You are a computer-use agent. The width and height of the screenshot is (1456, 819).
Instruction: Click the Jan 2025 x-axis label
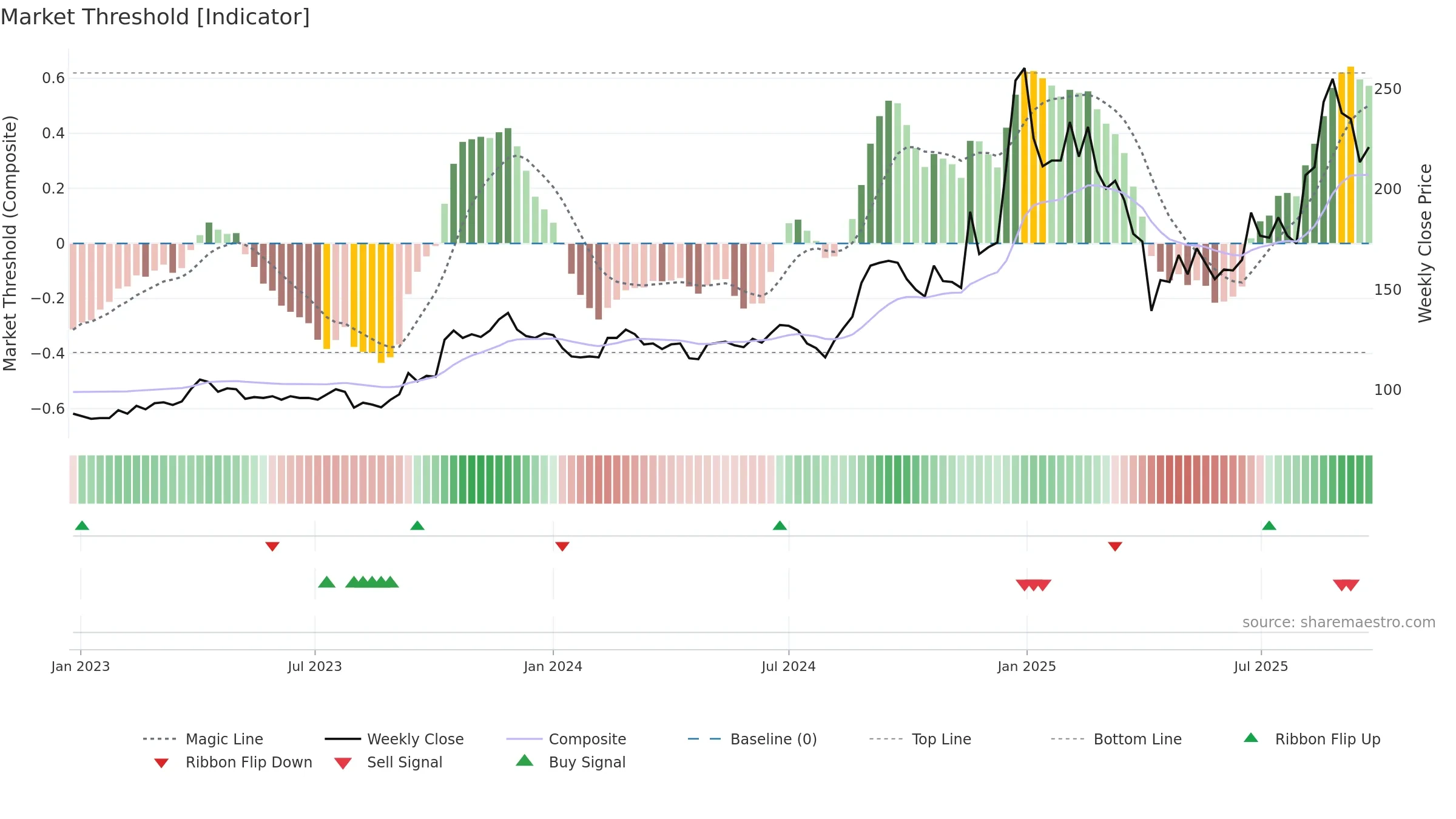pyautogui.click(x=1027, y=667)
